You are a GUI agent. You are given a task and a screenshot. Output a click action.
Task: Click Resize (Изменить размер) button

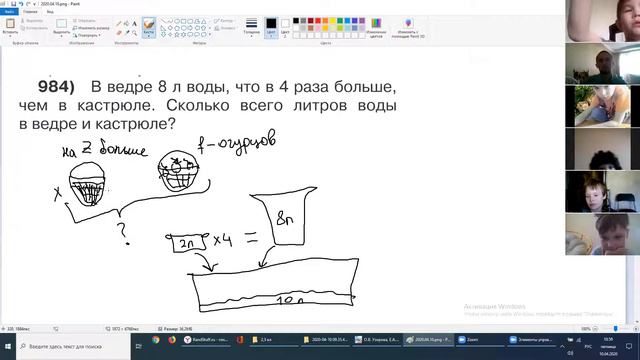coord(91,28)
